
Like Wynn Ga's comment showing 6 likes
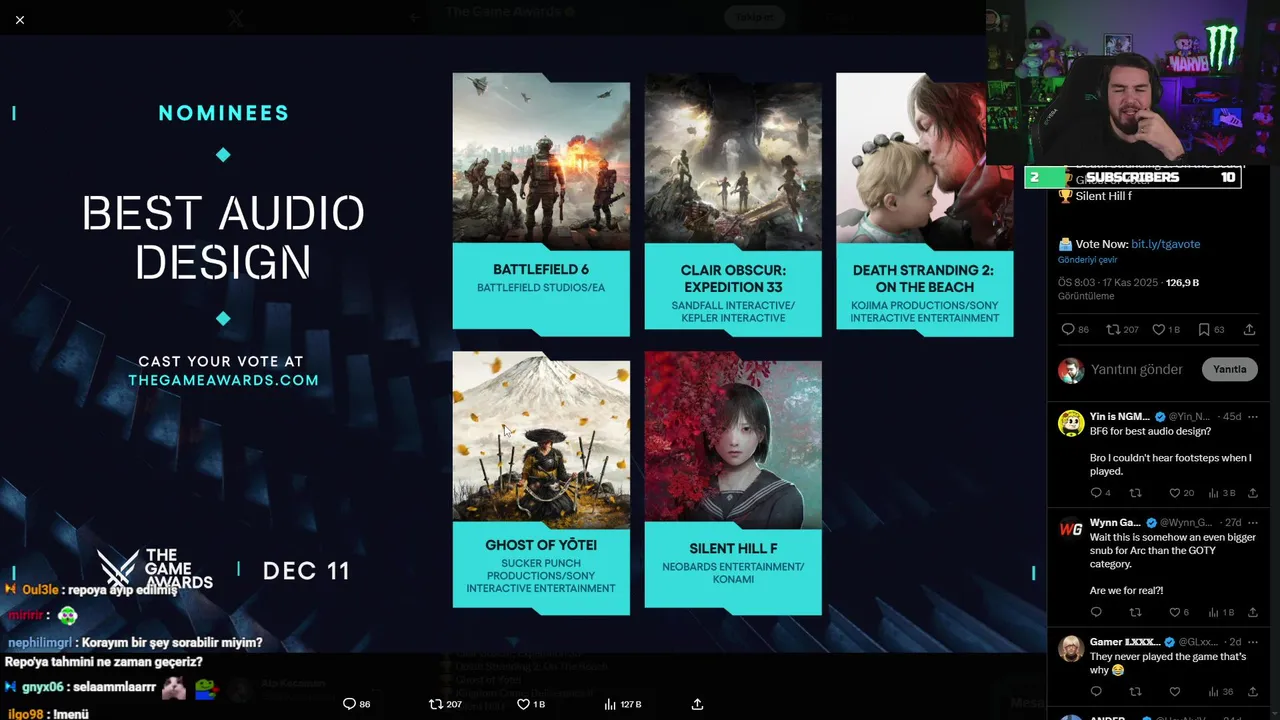point(1179,612)
